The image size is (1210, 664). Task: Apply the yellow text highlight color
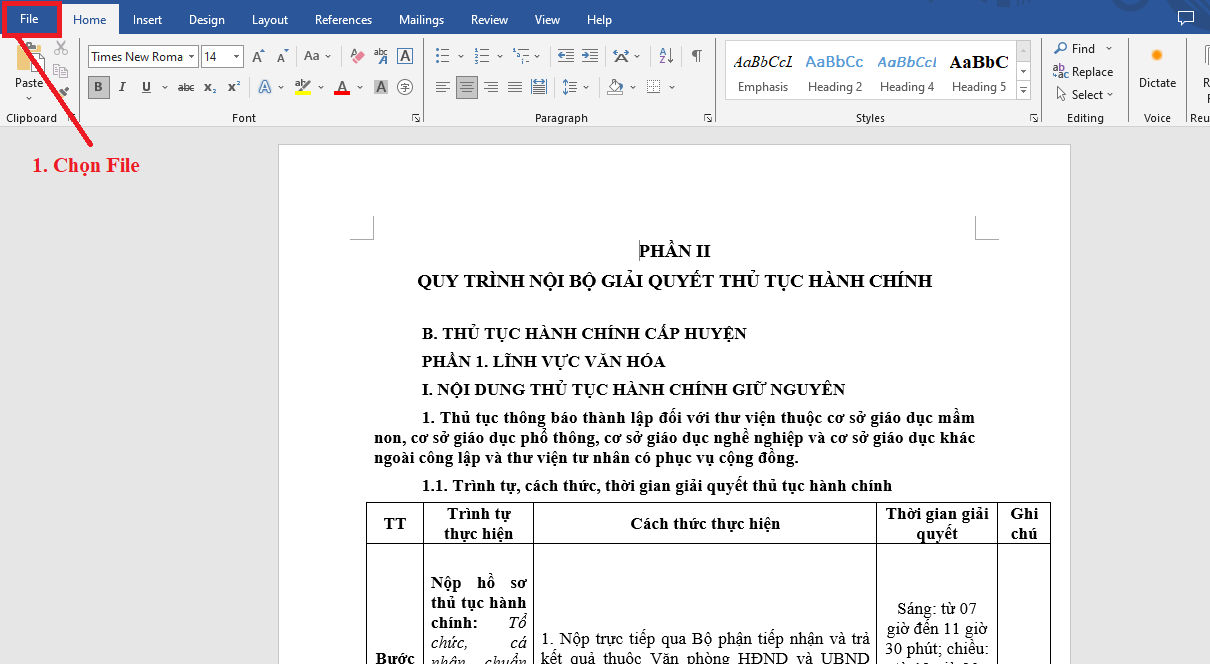coord(304,87)
